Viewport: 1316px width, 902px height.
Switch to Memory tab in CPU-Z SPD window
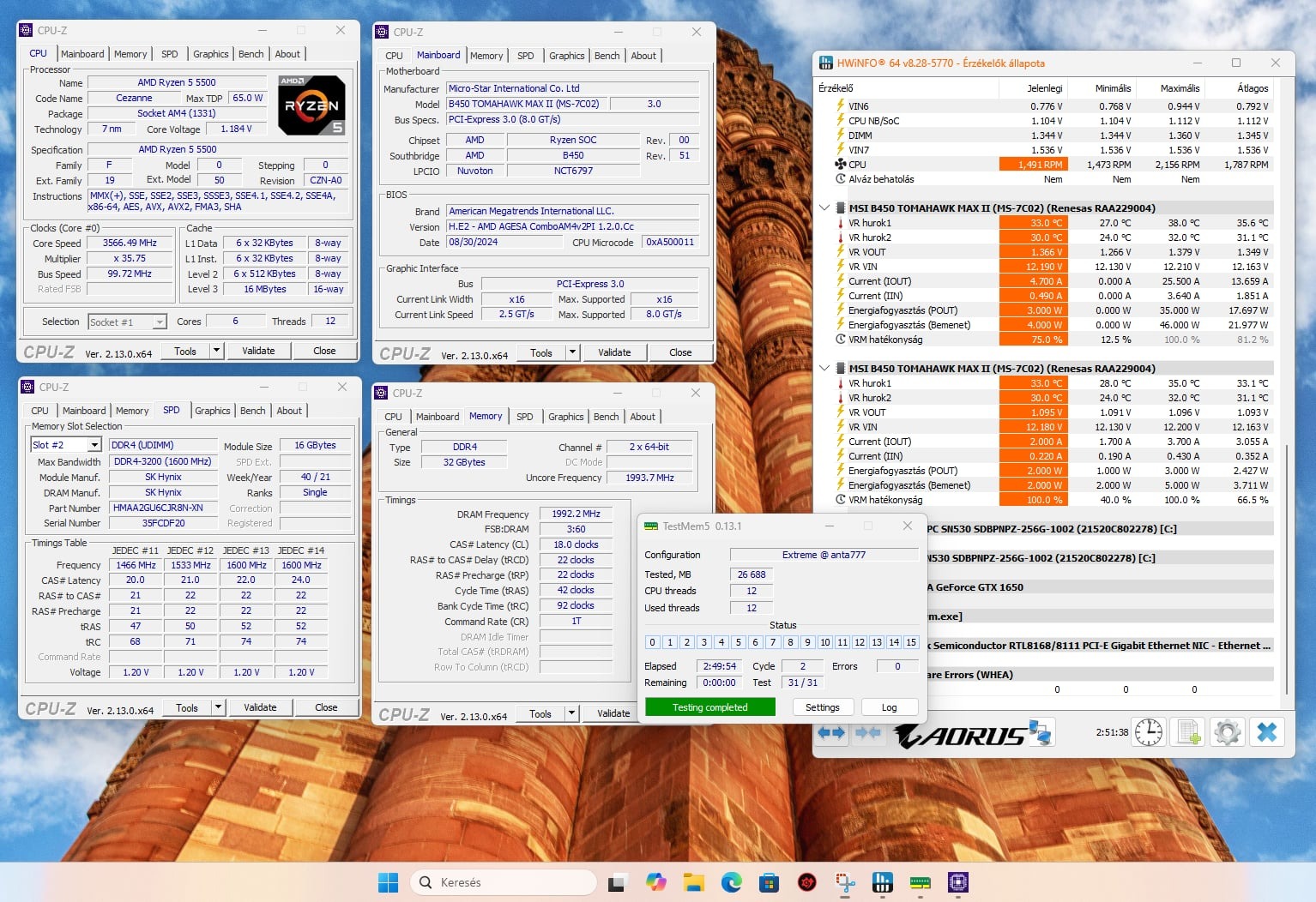pos(132,411)
